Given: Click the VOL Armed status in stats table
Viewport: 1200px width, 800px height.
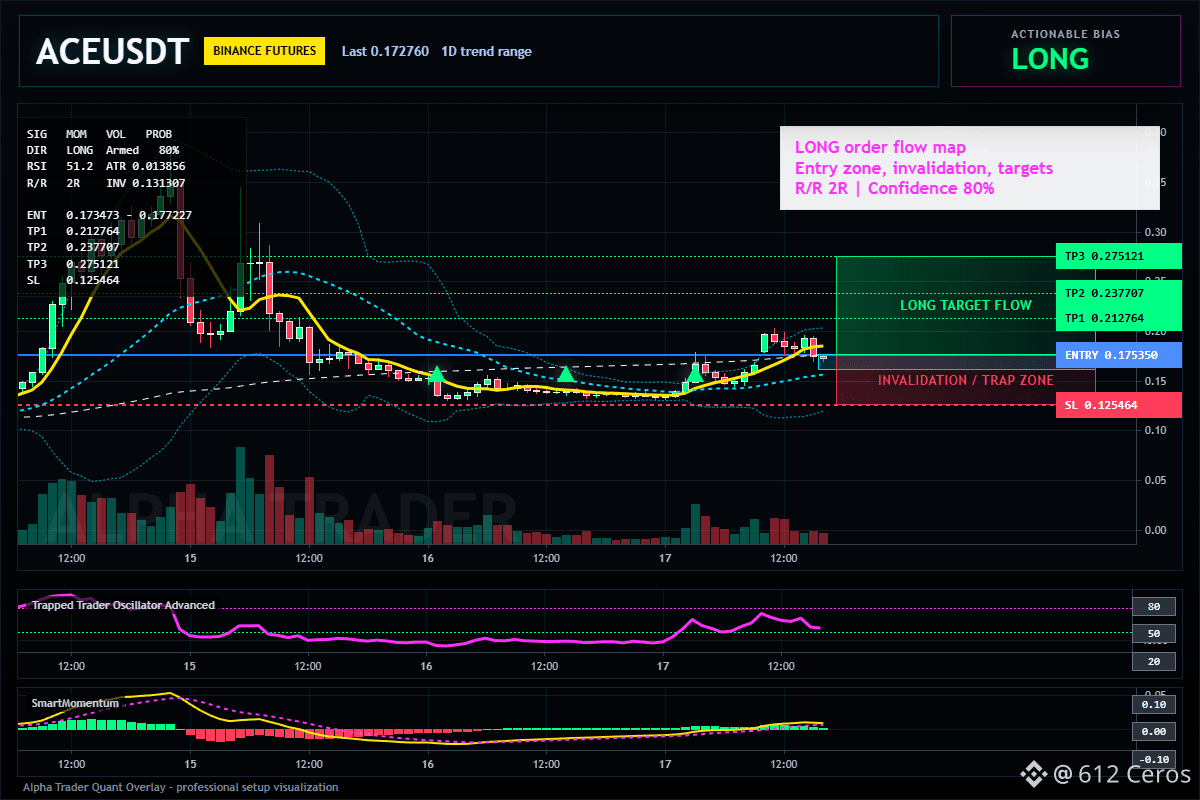Looking at the screenshot, I should click(123, 150).
